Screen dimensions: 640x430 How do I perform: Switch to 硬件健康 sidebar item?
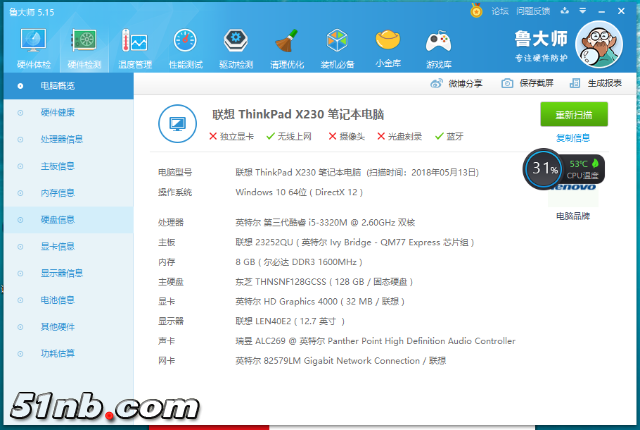pos(57,112)
